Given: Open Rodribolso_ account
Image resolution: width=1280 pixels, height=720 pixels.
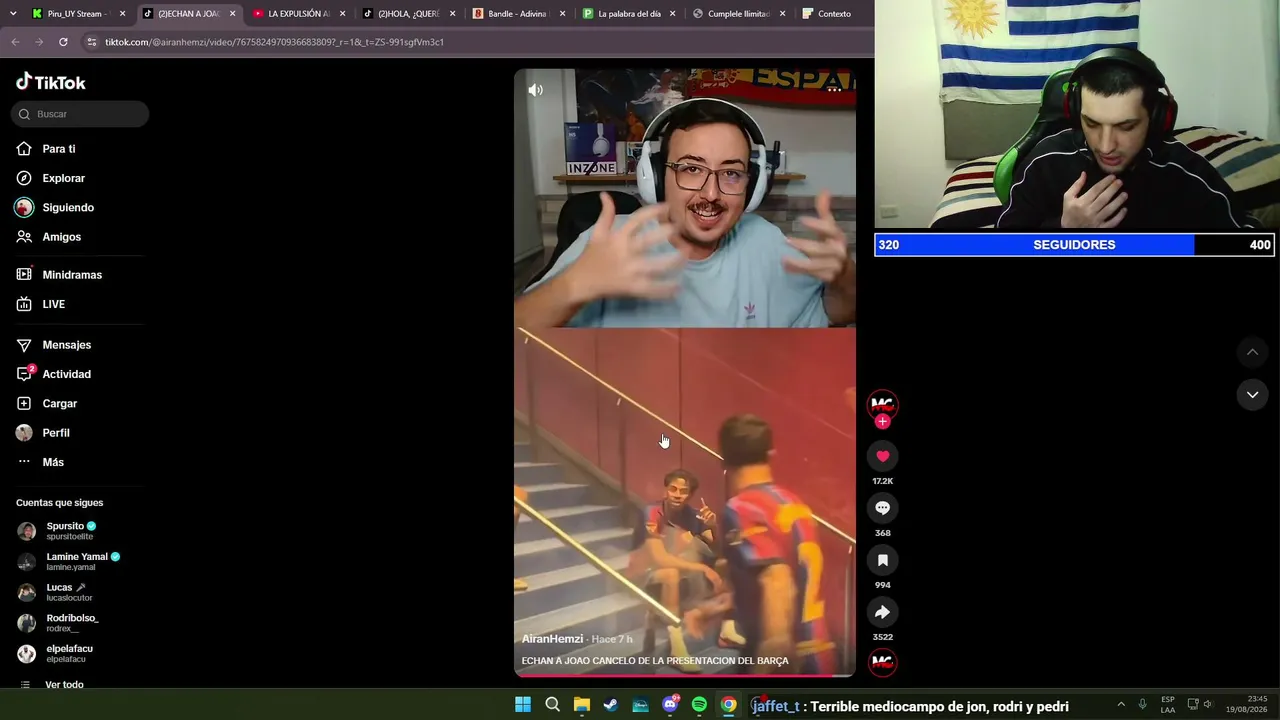Looking at the screenshot, I should coord(58,623).
